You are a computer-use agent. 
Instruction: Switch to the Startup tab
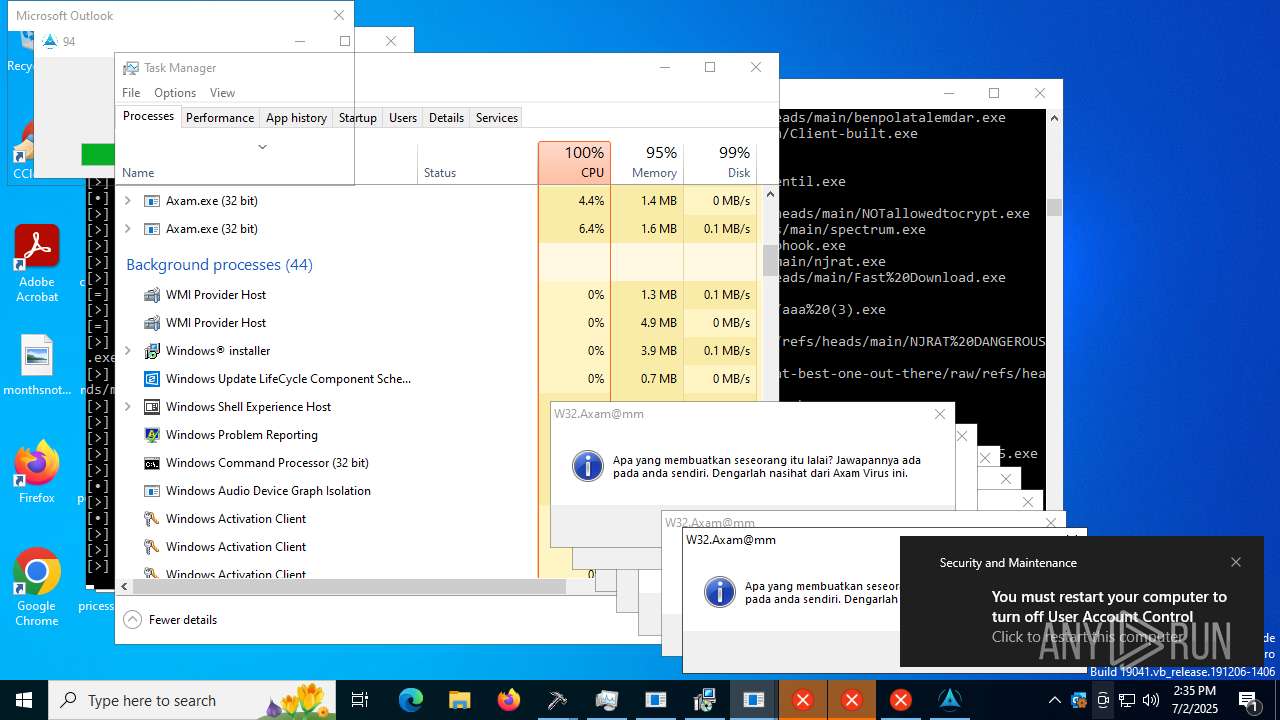(357, 117)
